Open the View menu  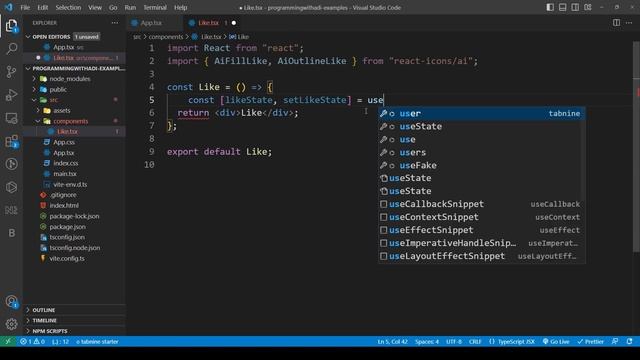[95, 7]
